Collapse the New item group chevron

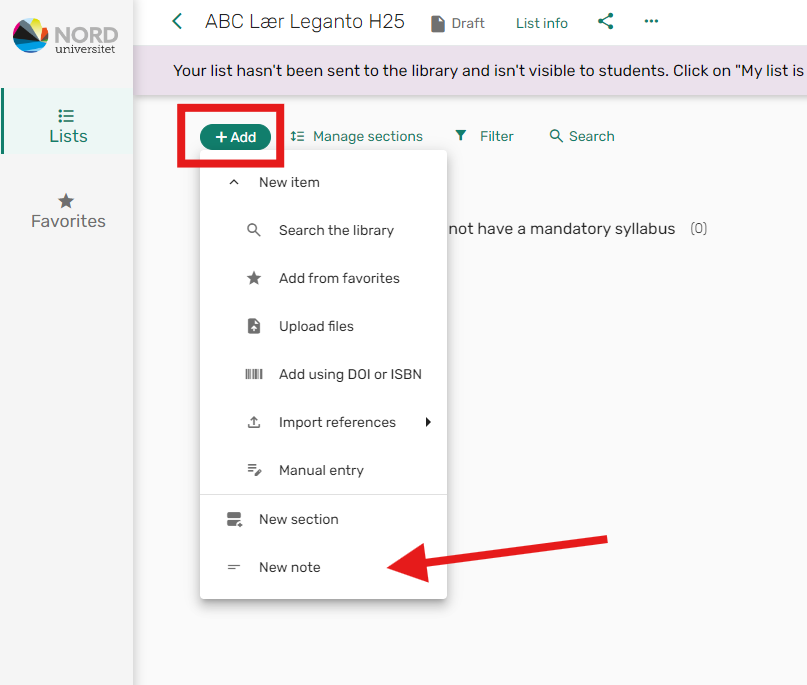[x=234, y=182]
